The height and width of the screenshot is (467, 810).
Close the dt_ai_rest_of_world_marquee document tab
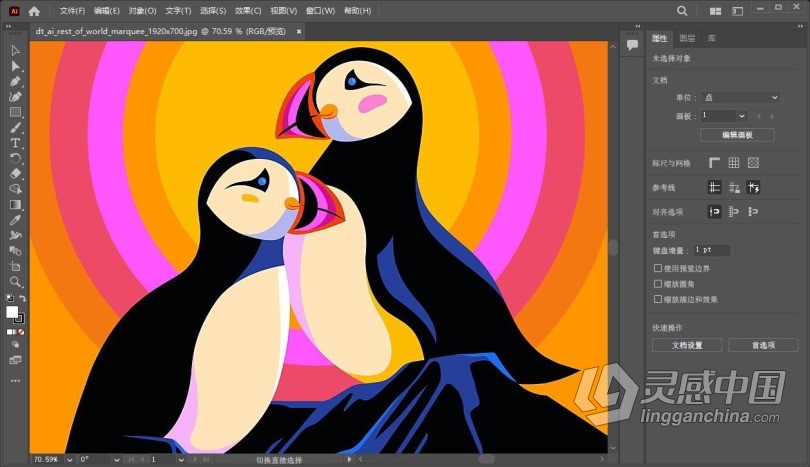pyautogui.click(x=299, y=32)
